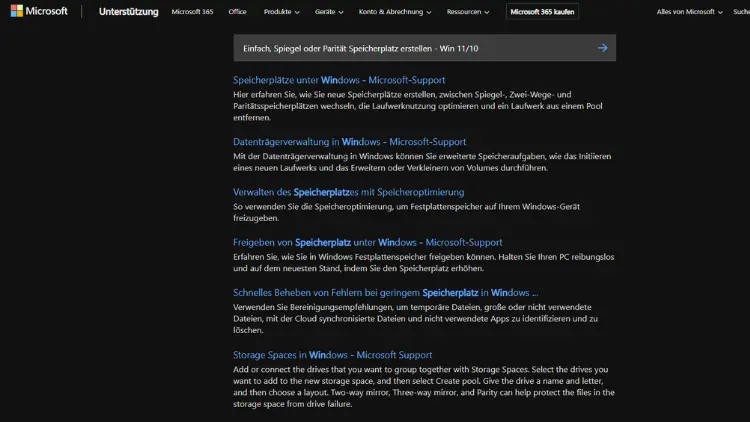Screen dimensions: 750x422
Task: Click the description starting 'Verwenden Sie Bereinigungsempfehlungen'
Action: point(416,318)
